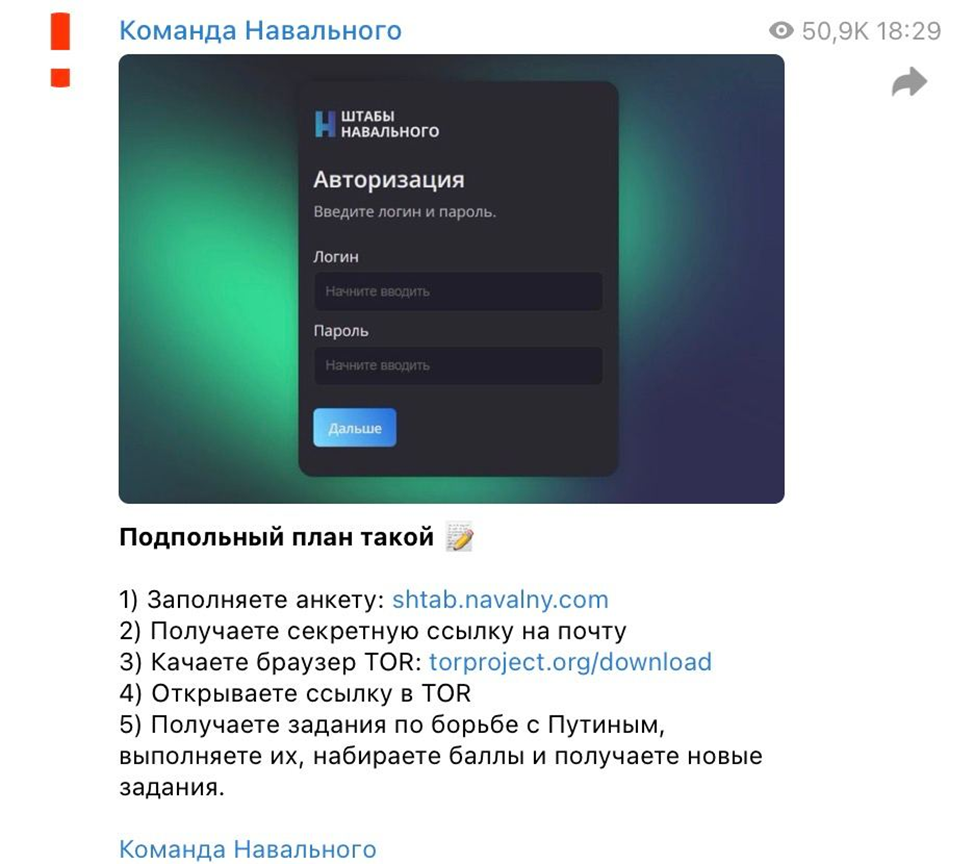Click the Команда Навального signature at bottom
This screenshot has height=864, width=974.
[248, 849]
